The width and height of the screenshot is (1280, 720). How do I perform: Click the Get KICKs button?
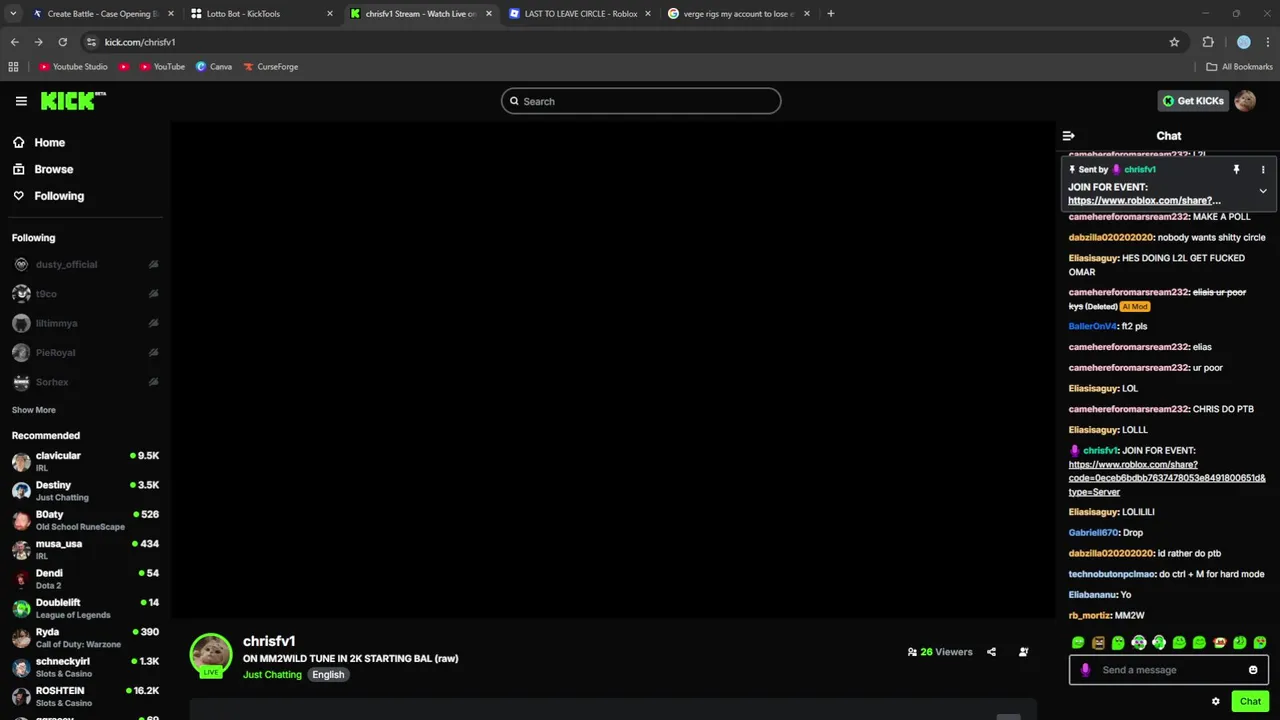(1193, 101)
